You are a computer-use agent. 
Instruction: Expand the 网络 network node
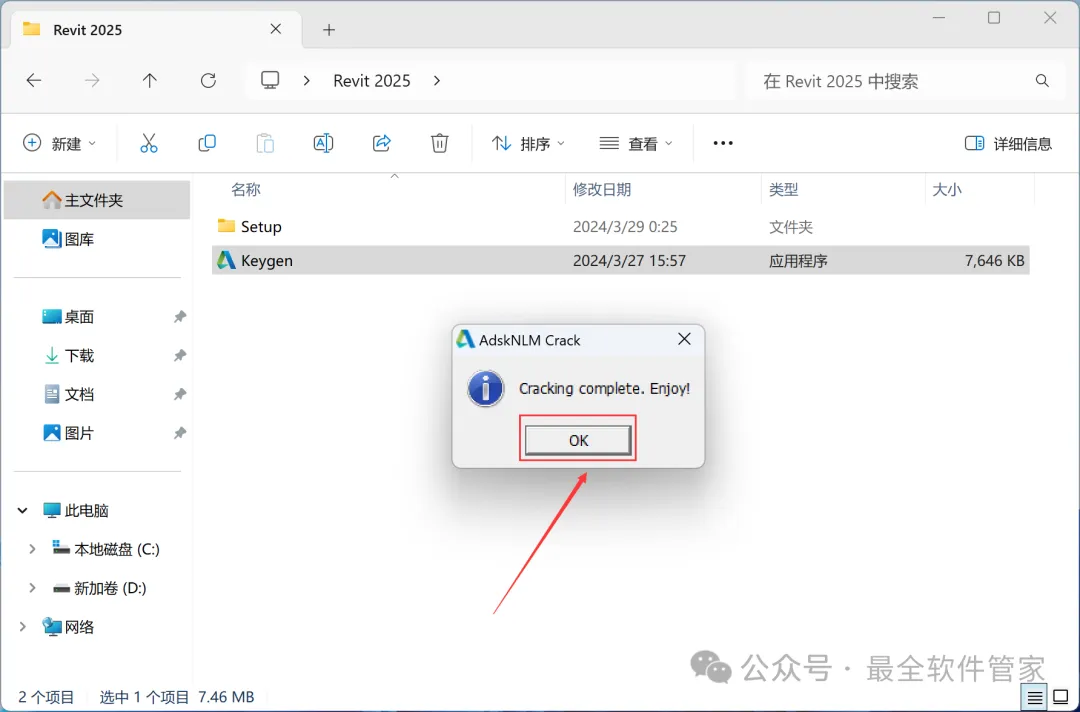[x=22, y=627]
